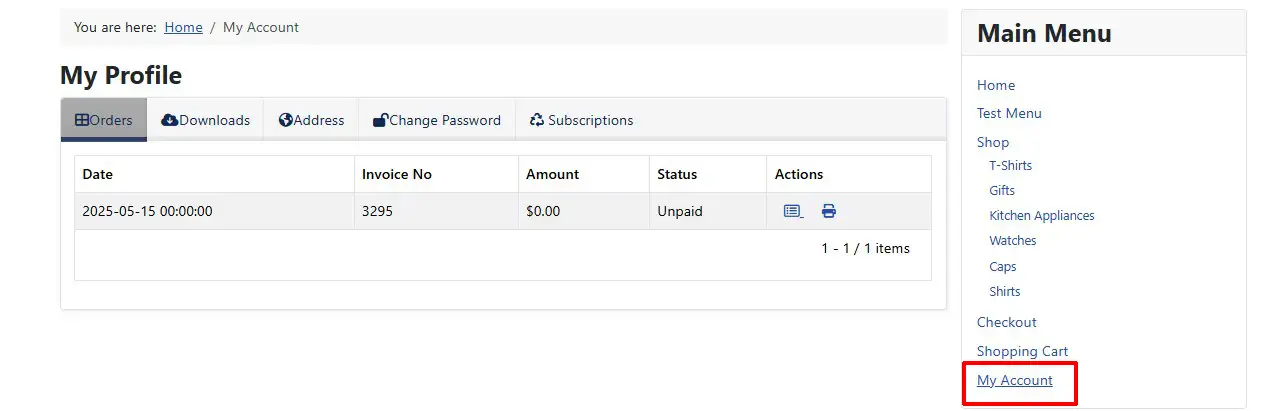Open the Shop menu link
The height and width of the screenshot is (411, 1270).
click(x=993, y=142)
